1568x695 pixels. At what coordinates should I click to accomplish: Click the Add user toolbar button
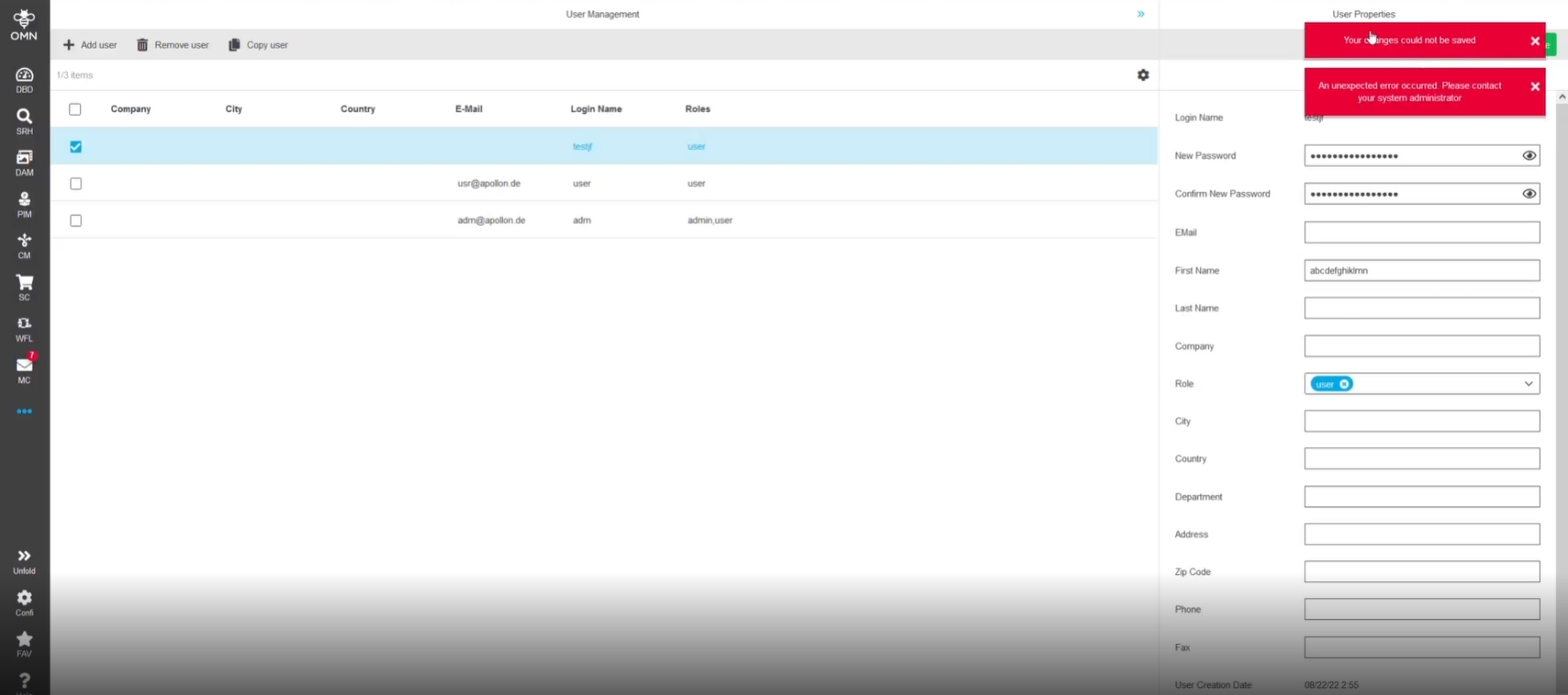coord(90,45)
